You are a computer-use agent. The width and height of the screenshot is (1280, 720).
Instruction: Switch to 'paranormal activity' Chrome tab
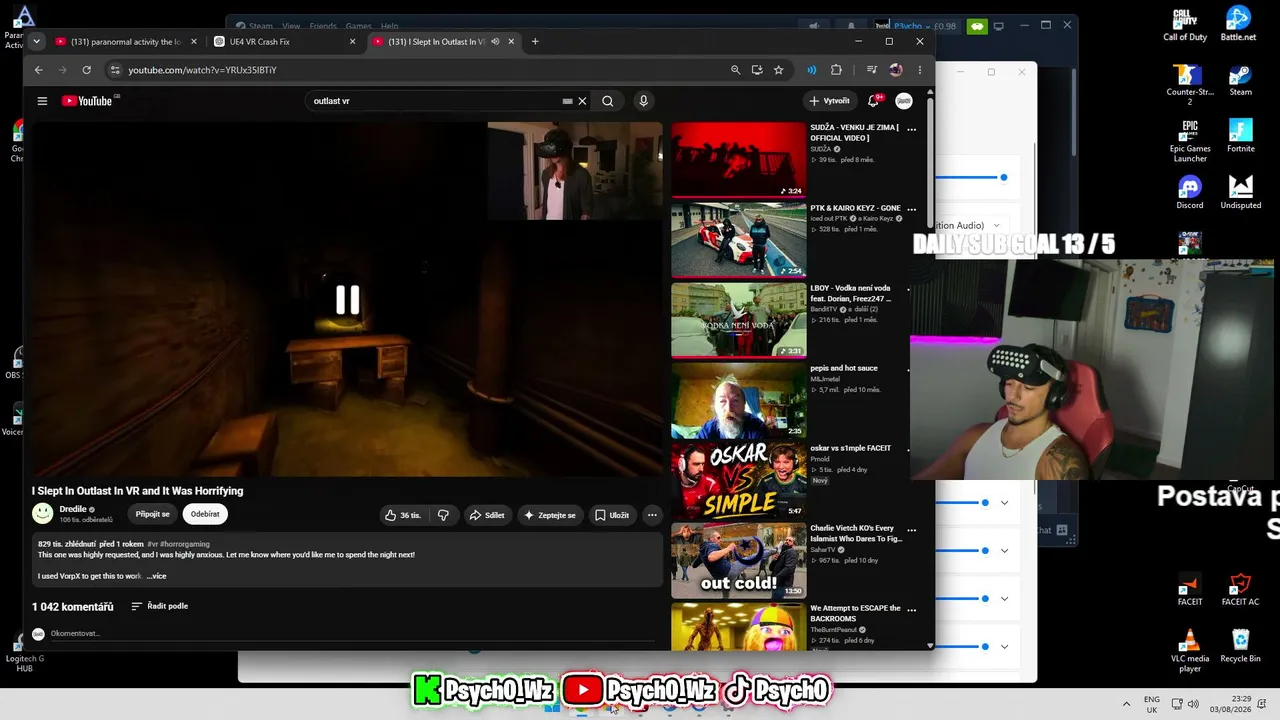point(125,41)
